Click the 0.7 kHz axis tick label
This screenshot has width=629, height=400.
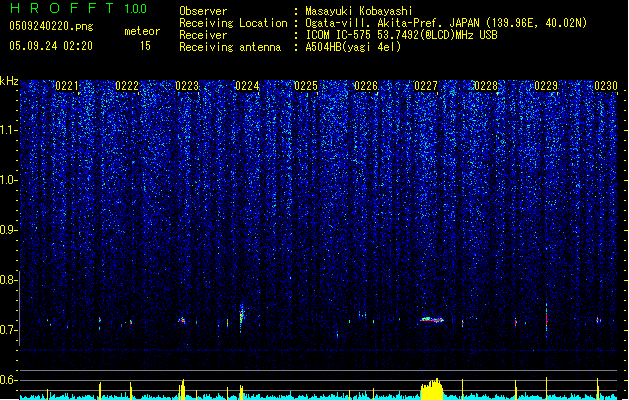tap(9, 330)
